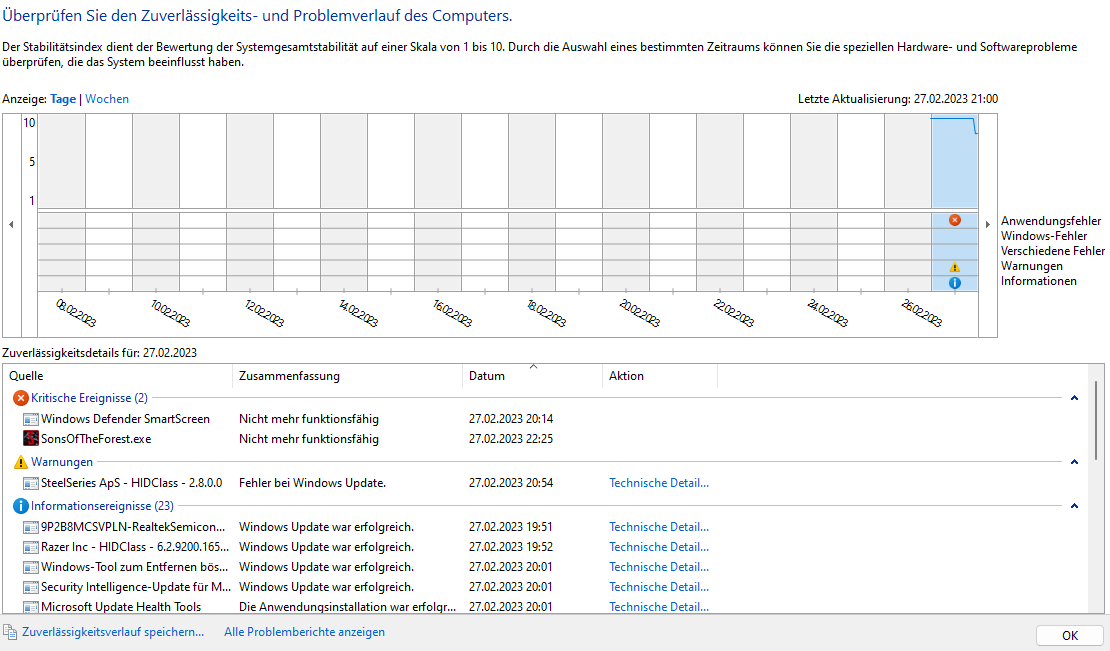Click Alle Problemberichte anzeigen

(304, 631)
